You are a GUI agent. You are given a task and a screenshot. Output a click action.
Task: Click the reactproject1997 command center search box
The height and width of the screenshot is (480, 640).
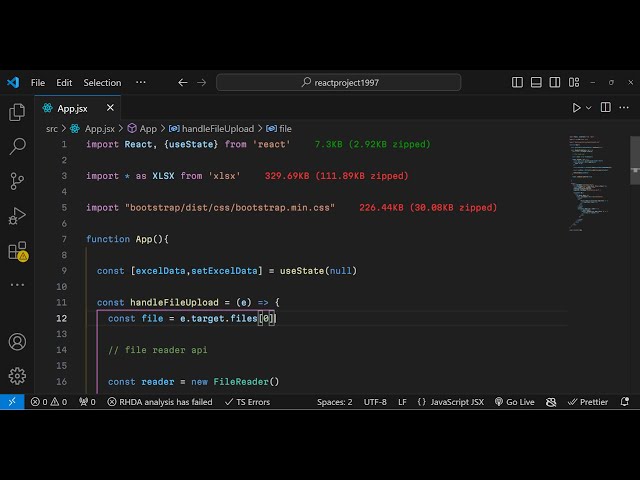(x=340, y=83)
